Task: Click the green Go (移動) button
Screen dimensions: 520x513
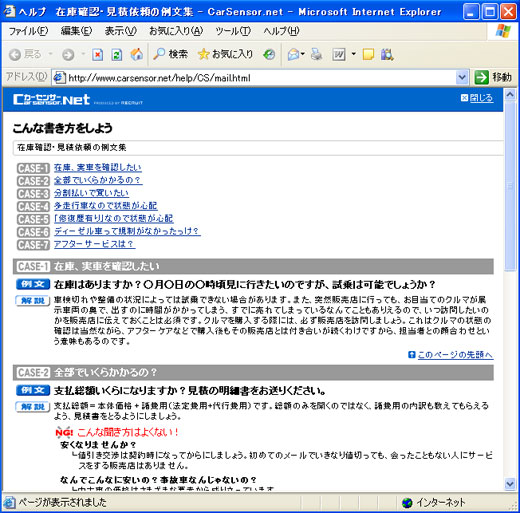Action: 493,77
